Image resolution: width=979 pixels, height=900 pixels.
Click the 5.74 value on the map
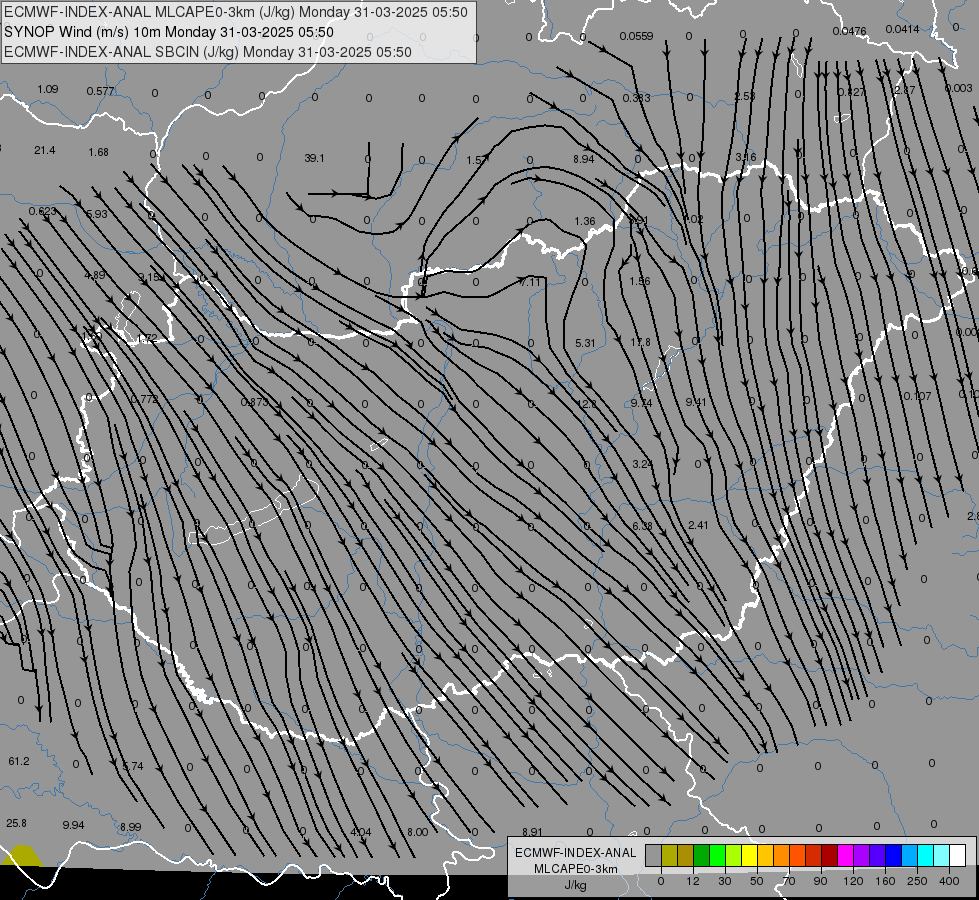click(x=133, y=766)
